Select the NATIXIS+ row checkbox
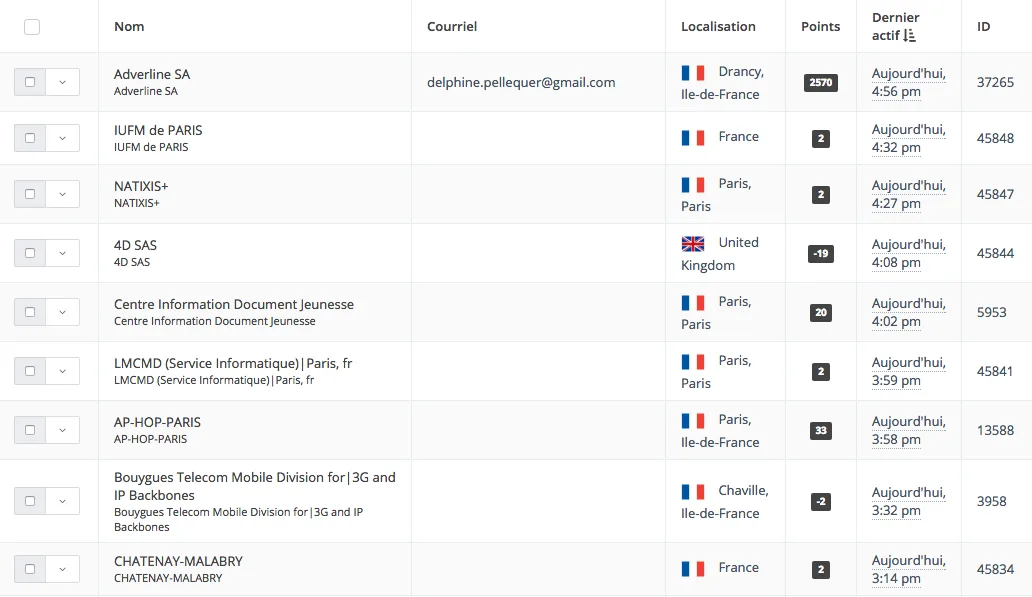This screenshot has height=597, width=1032. pos(30,194)
